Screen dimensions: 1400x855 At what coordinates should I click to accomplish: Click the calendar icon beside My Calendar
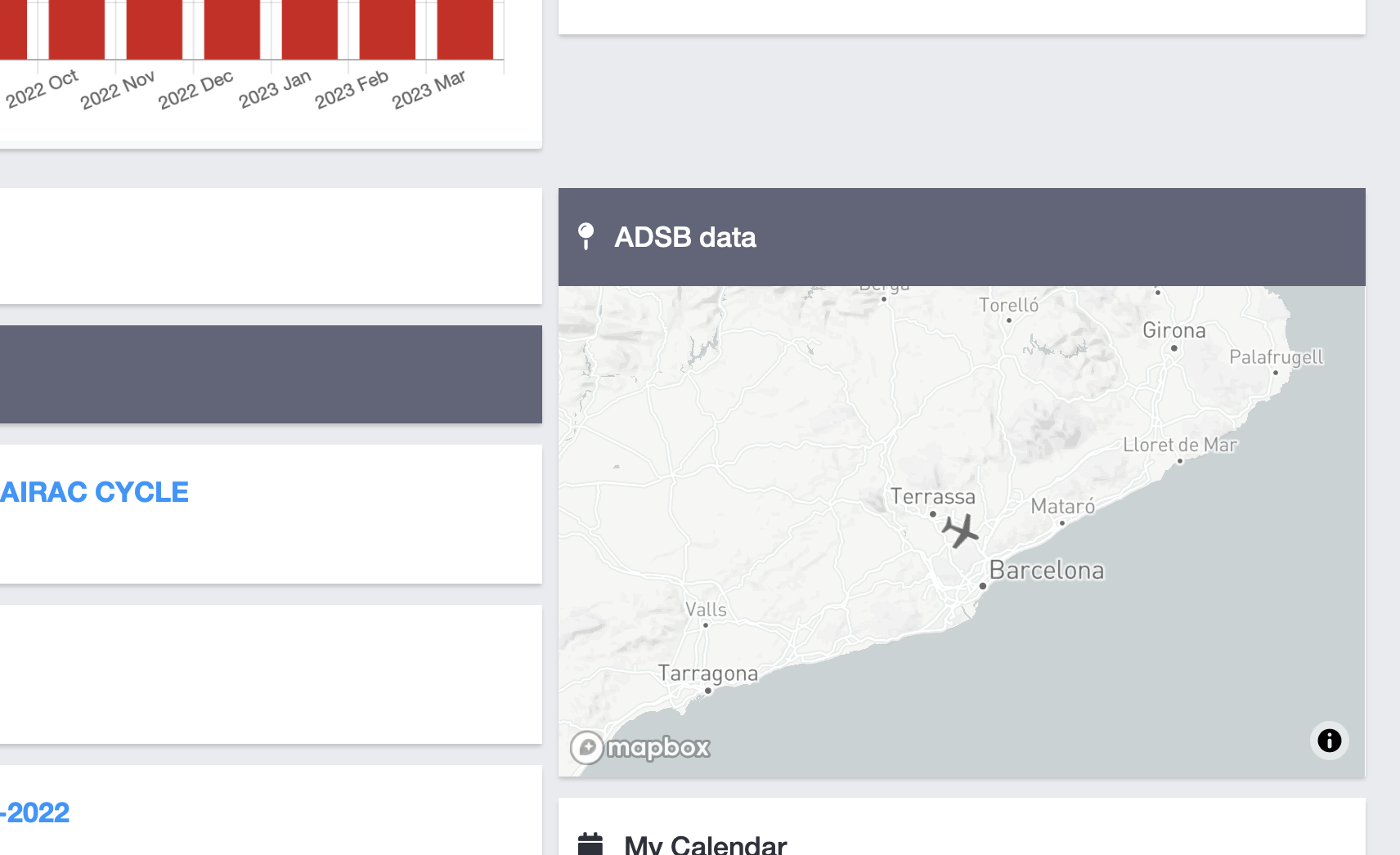590,844
